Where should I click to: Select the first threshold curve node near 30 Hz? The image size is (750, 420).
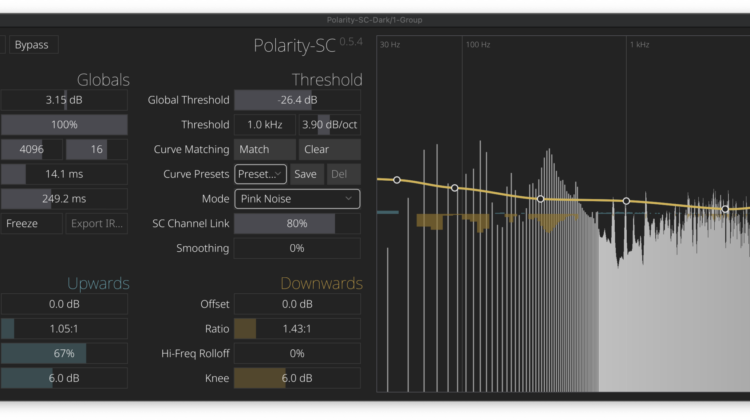point(397,180)
